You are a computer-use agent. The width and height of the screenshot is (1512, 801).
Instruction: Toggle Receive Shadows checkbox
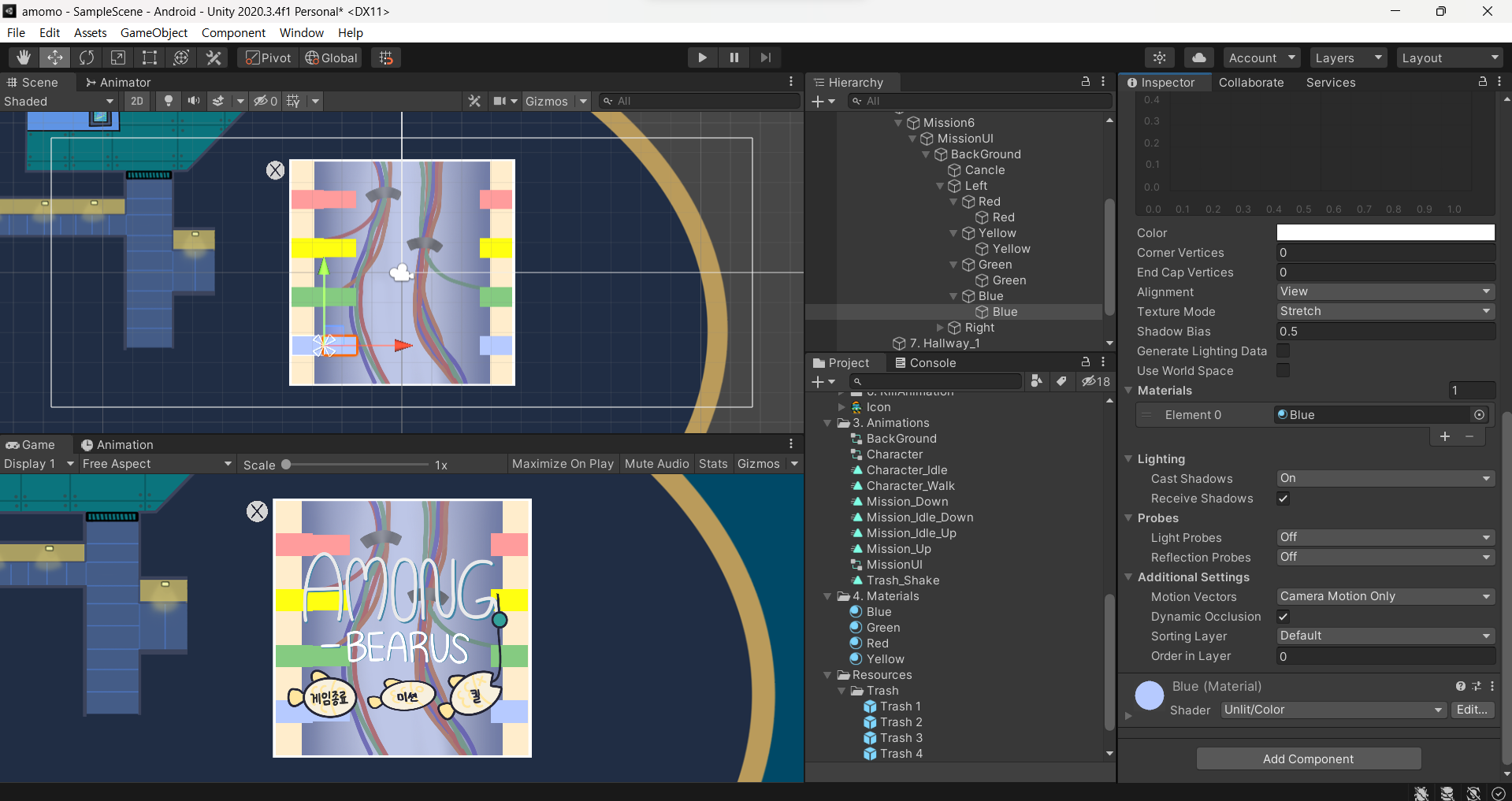(x=1284, y=498)
